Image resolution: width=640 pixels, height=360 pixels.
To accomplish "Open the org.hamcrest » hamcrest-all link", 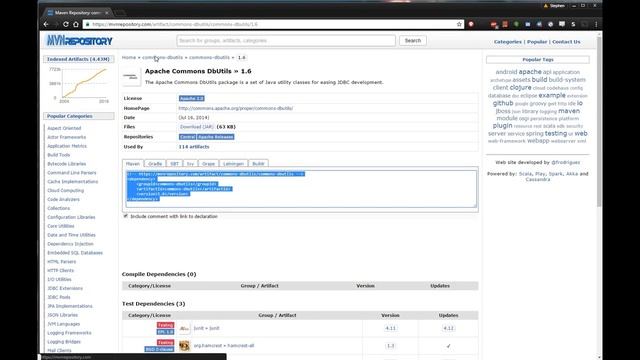I will point(224,346).
